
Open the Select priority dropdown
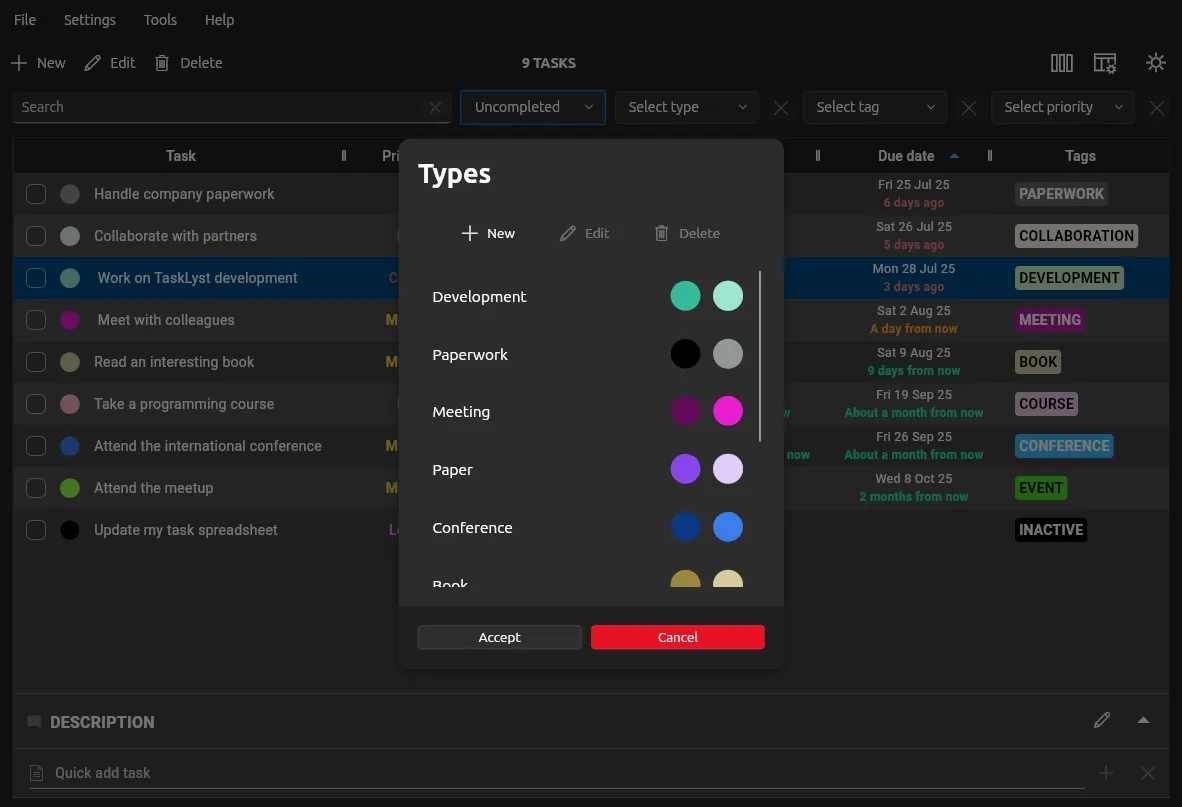1062,107
